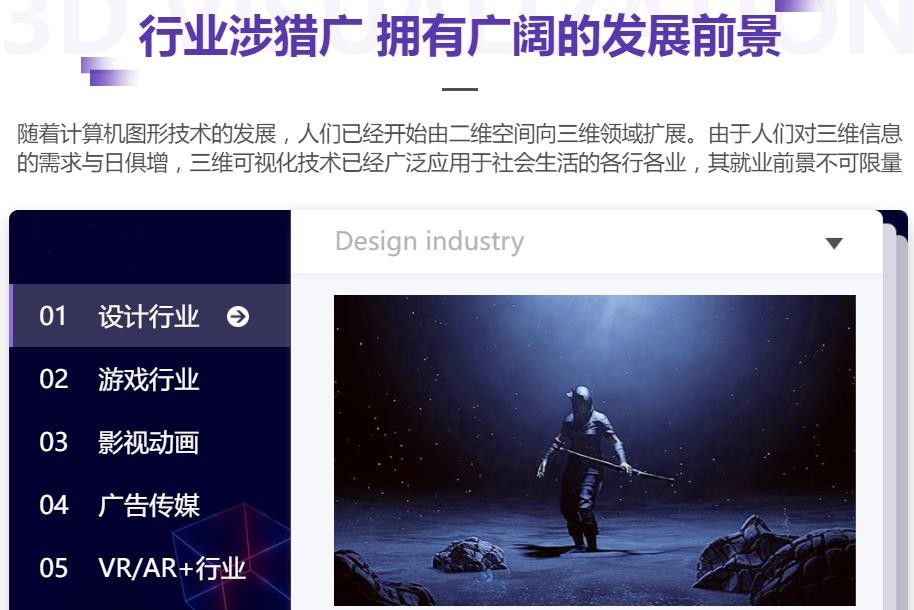Switch to the 游戏行业 tab
914x610 pixels.
pyautogui.click(x=150, y=379)
